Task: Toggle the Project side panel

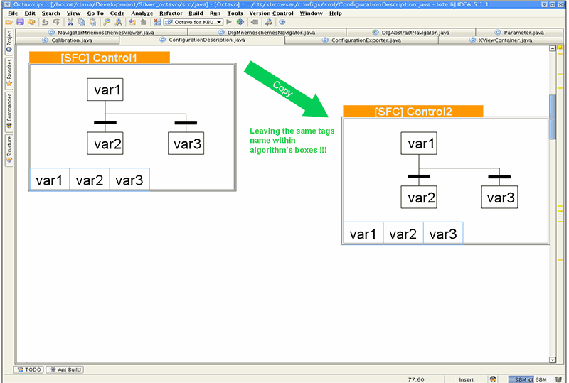Action: [9, 41]
